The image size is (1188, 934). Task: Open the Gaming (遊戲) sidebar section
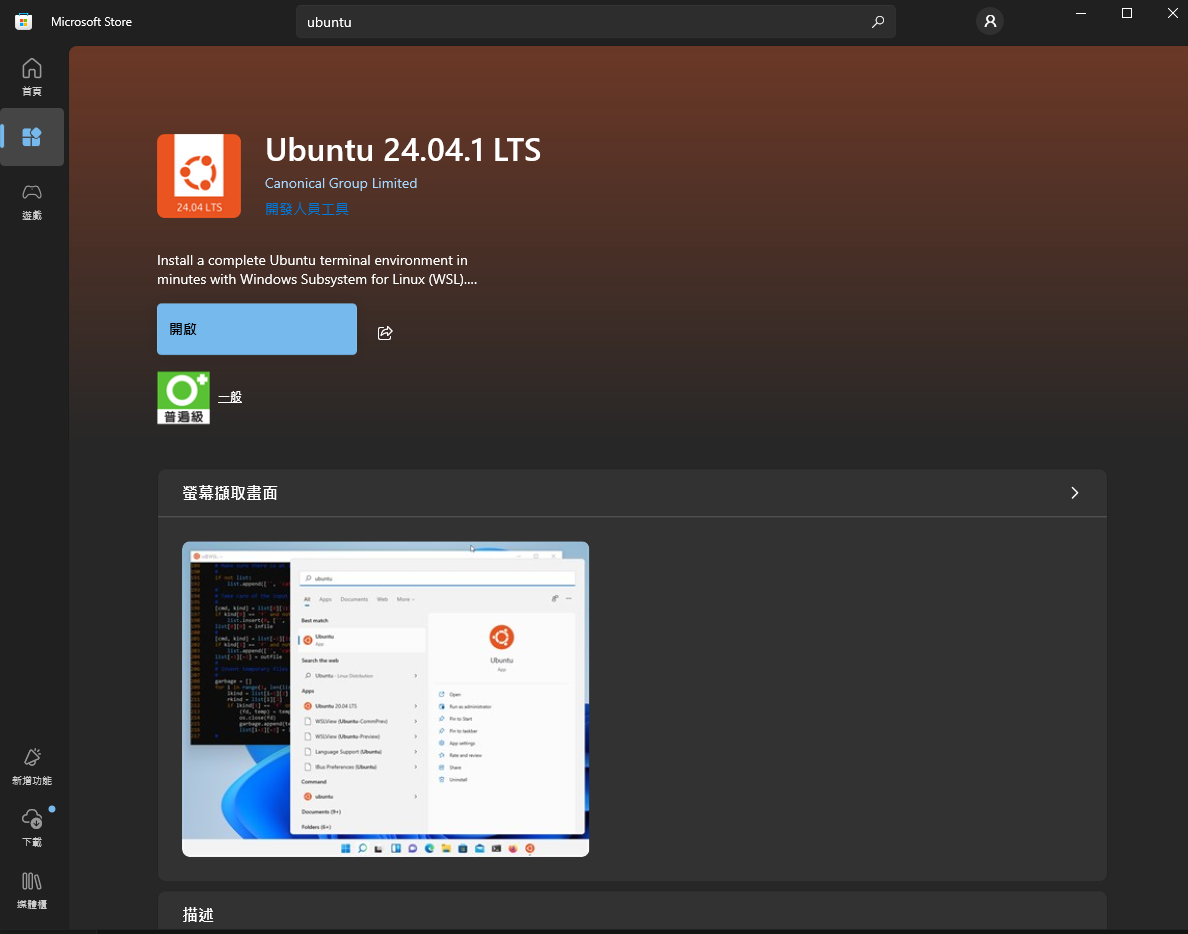pyautogui.click(x=32, y=201)
